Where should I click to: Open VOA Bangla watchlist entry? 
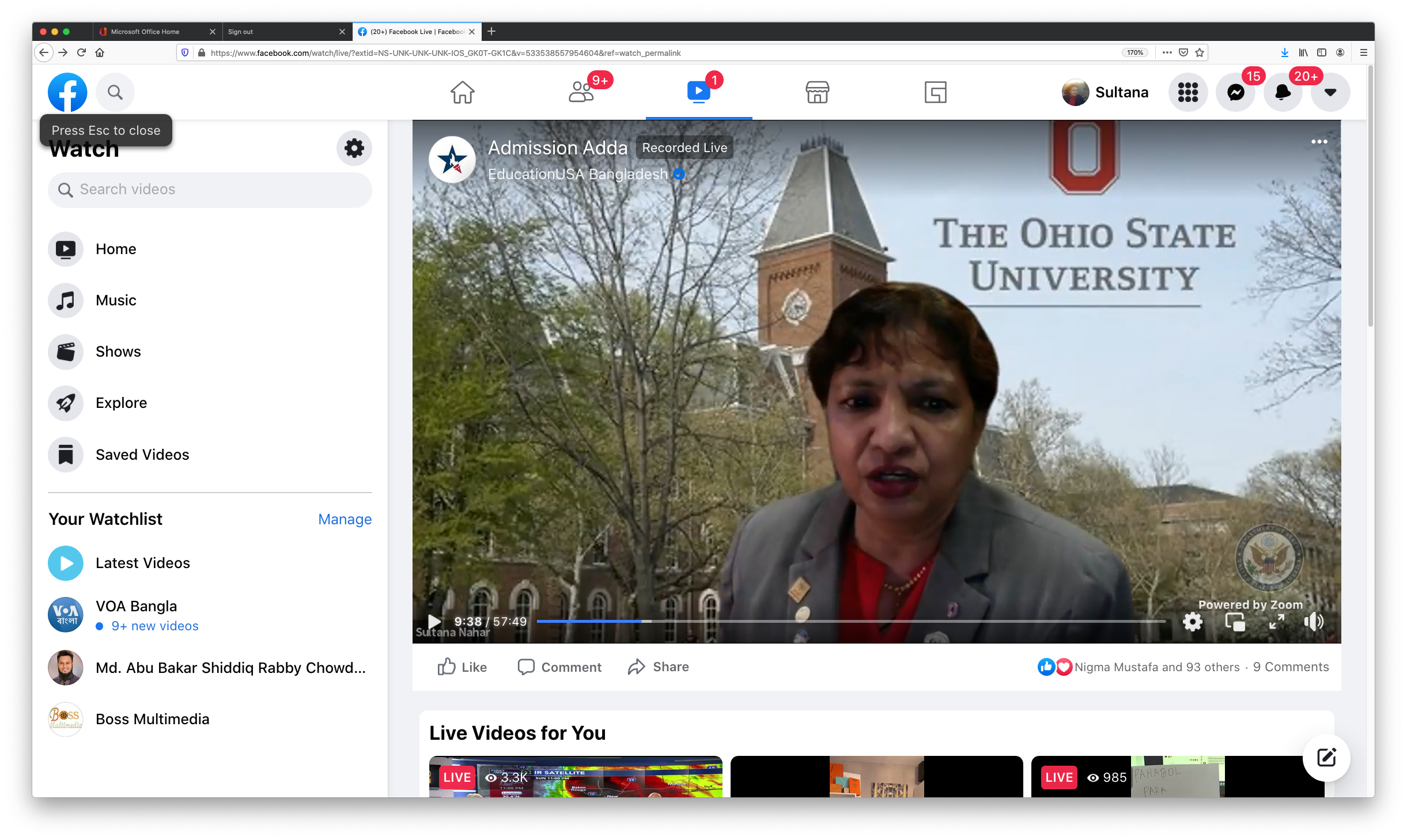210,615
